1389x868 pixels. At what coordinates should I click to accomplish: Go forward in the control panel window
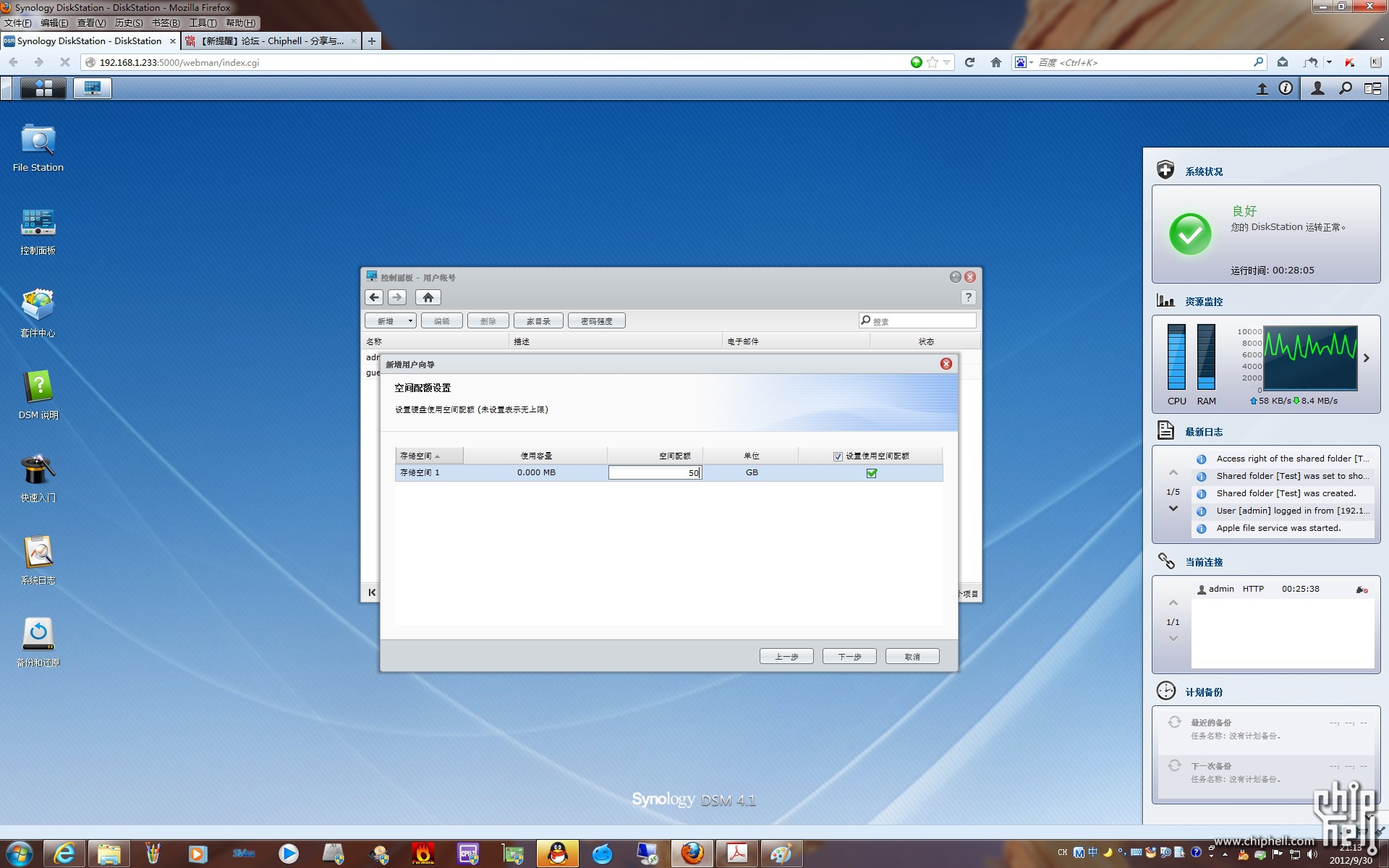pos(396,297)
